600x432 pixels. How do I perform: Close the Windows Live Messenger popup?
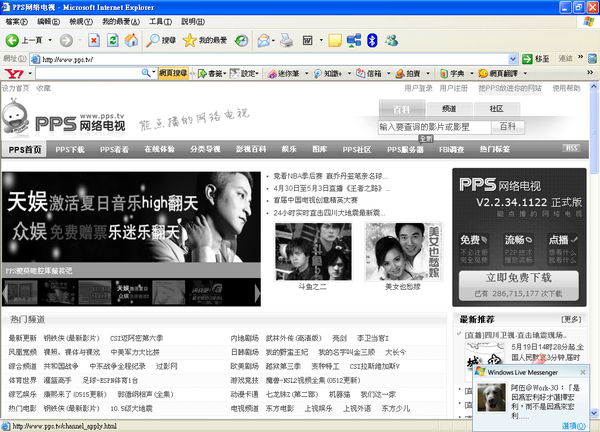(x=582, y=372)
